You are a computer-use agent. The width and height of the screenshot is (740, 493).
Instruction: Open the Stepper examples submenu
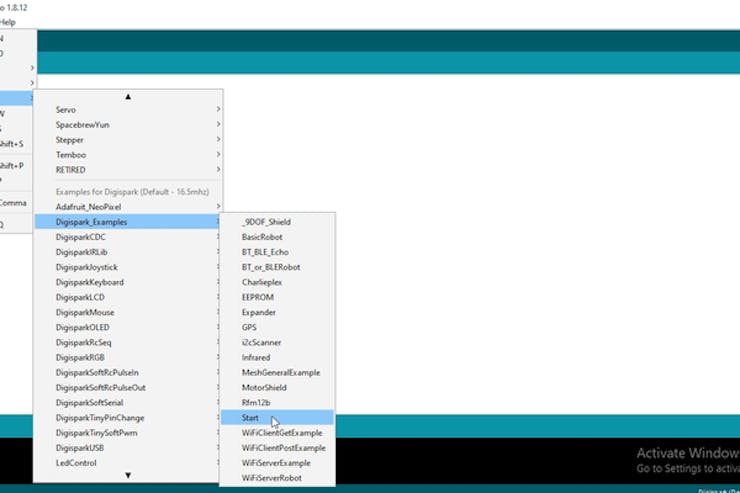128,140
